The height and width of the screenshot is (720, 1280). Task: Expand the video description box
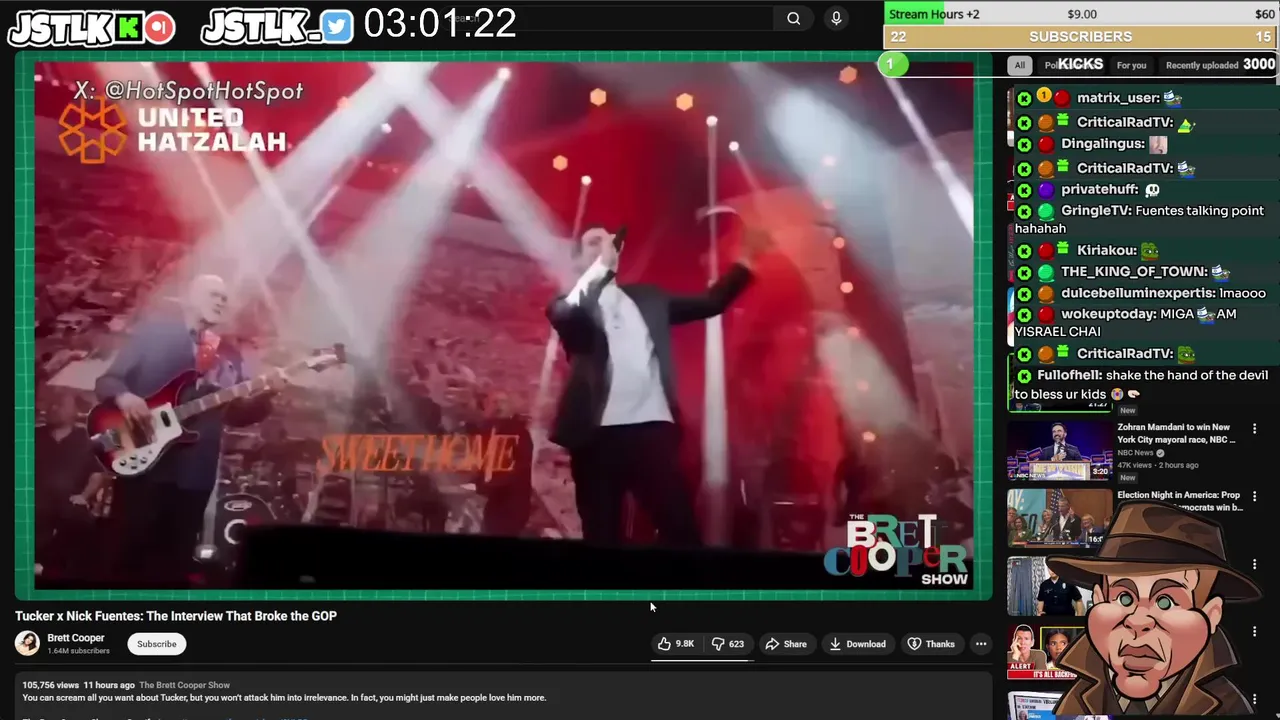(x=504, y=697)
